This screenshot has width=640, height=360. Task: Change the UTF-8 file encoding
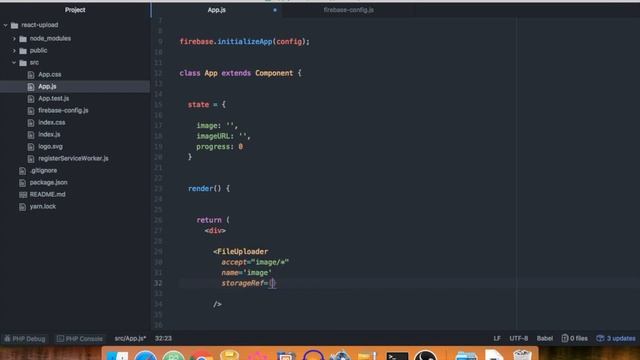(x=518, y=338)
